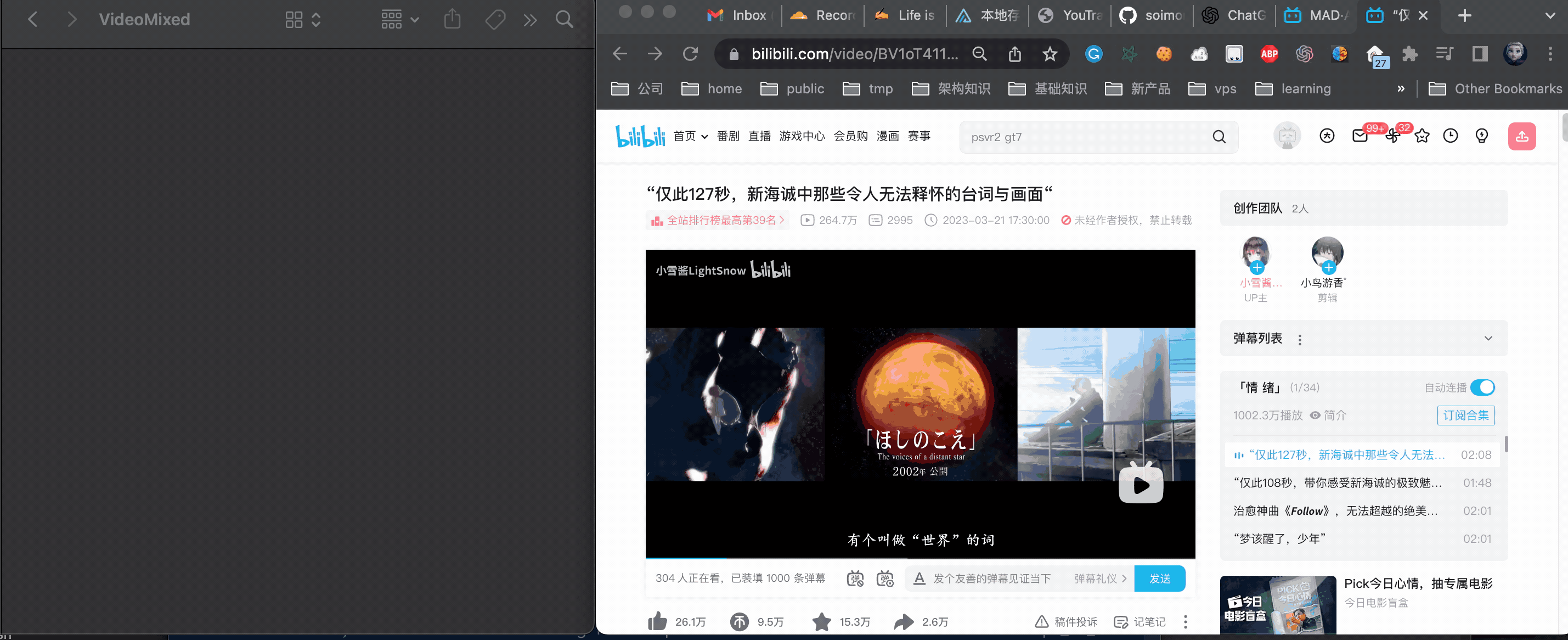
Task: Show more Finder toolbar items
Action: click(530, 20)
